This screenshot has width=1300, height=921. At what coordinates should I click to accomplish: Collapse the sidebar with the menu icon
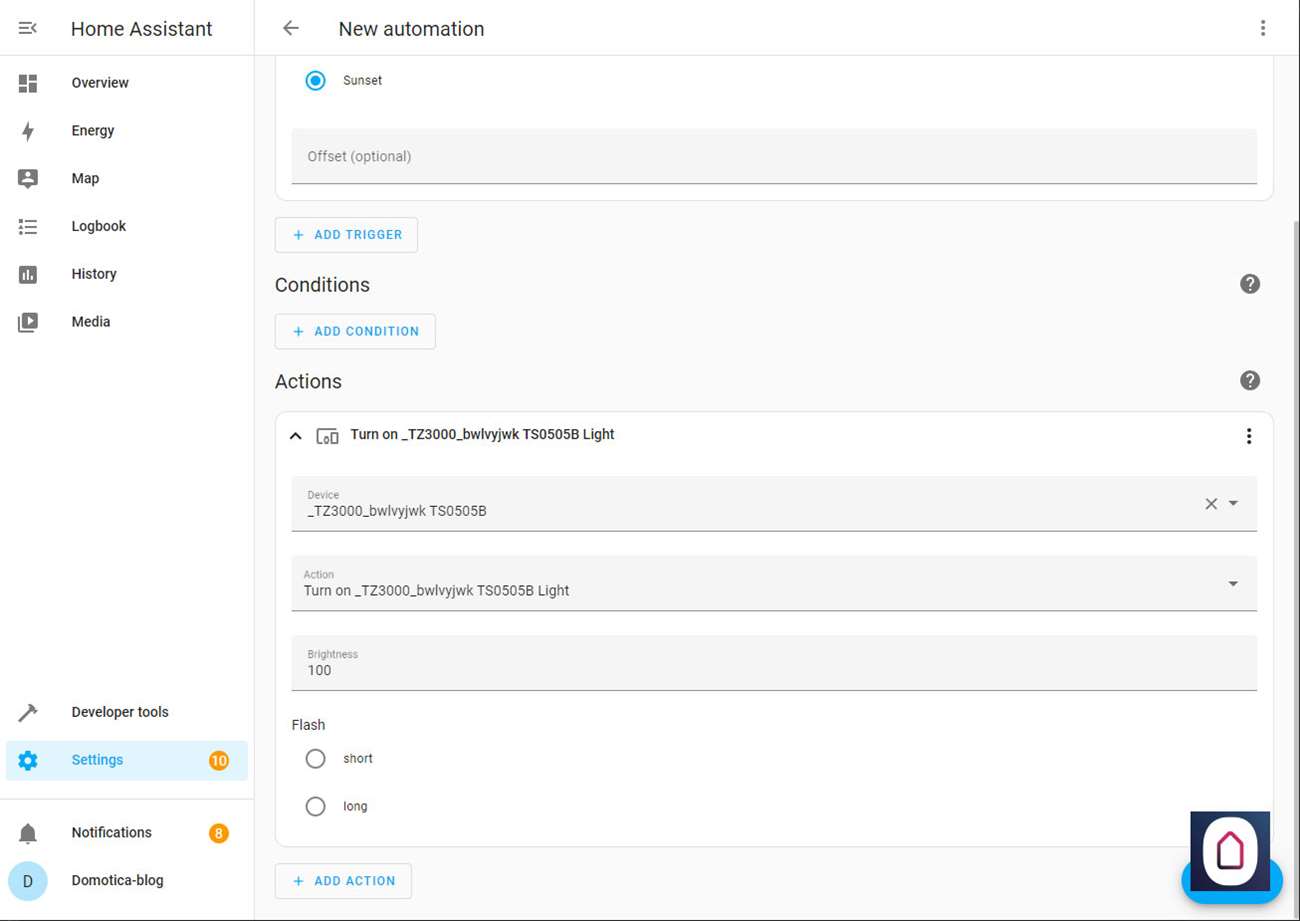pyautogui.click(x=28, y=29)
